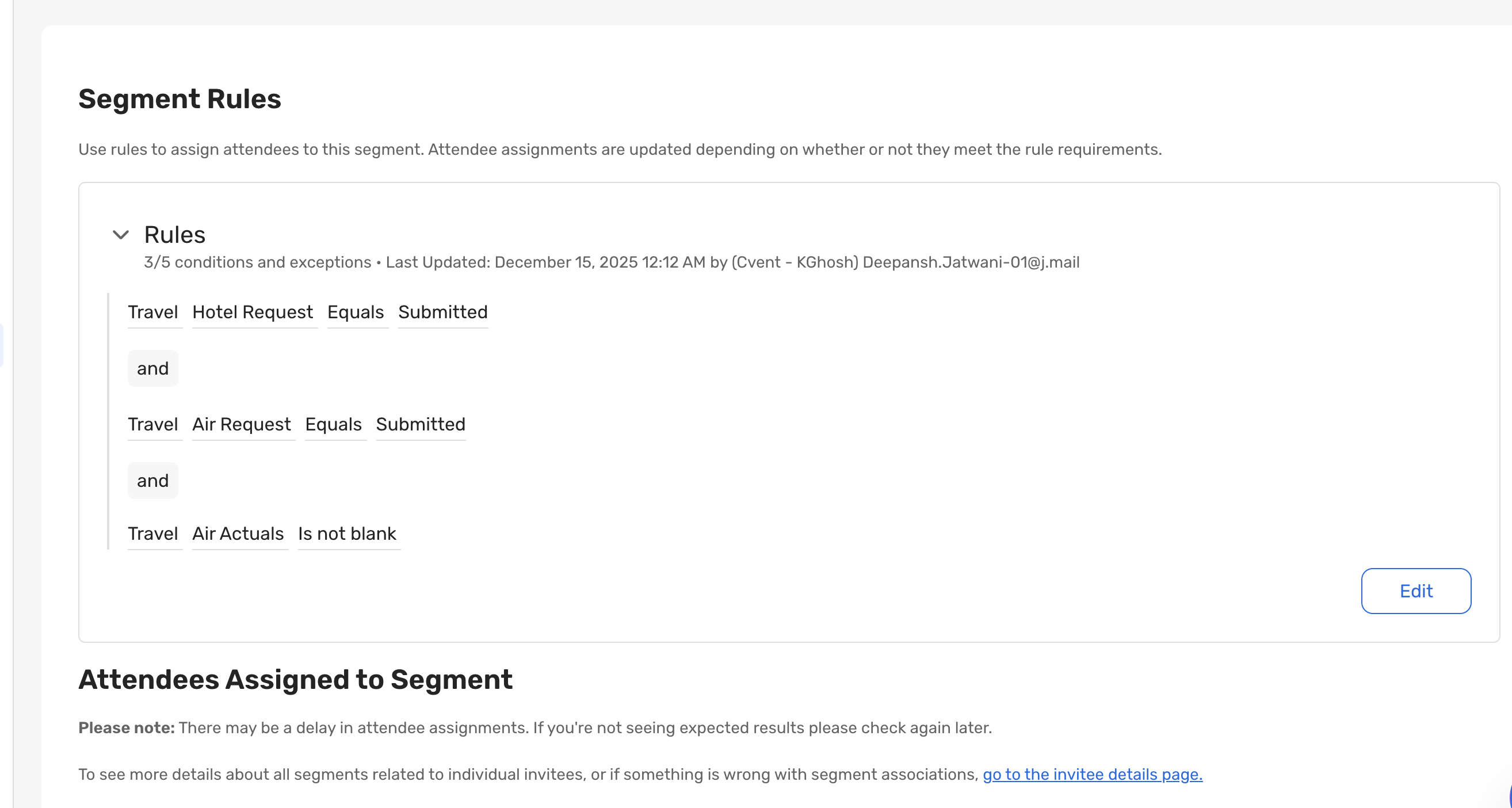Click Air Request field in second rule
This screenshot has width=1512, height=808.
click(x=241, y=424)
